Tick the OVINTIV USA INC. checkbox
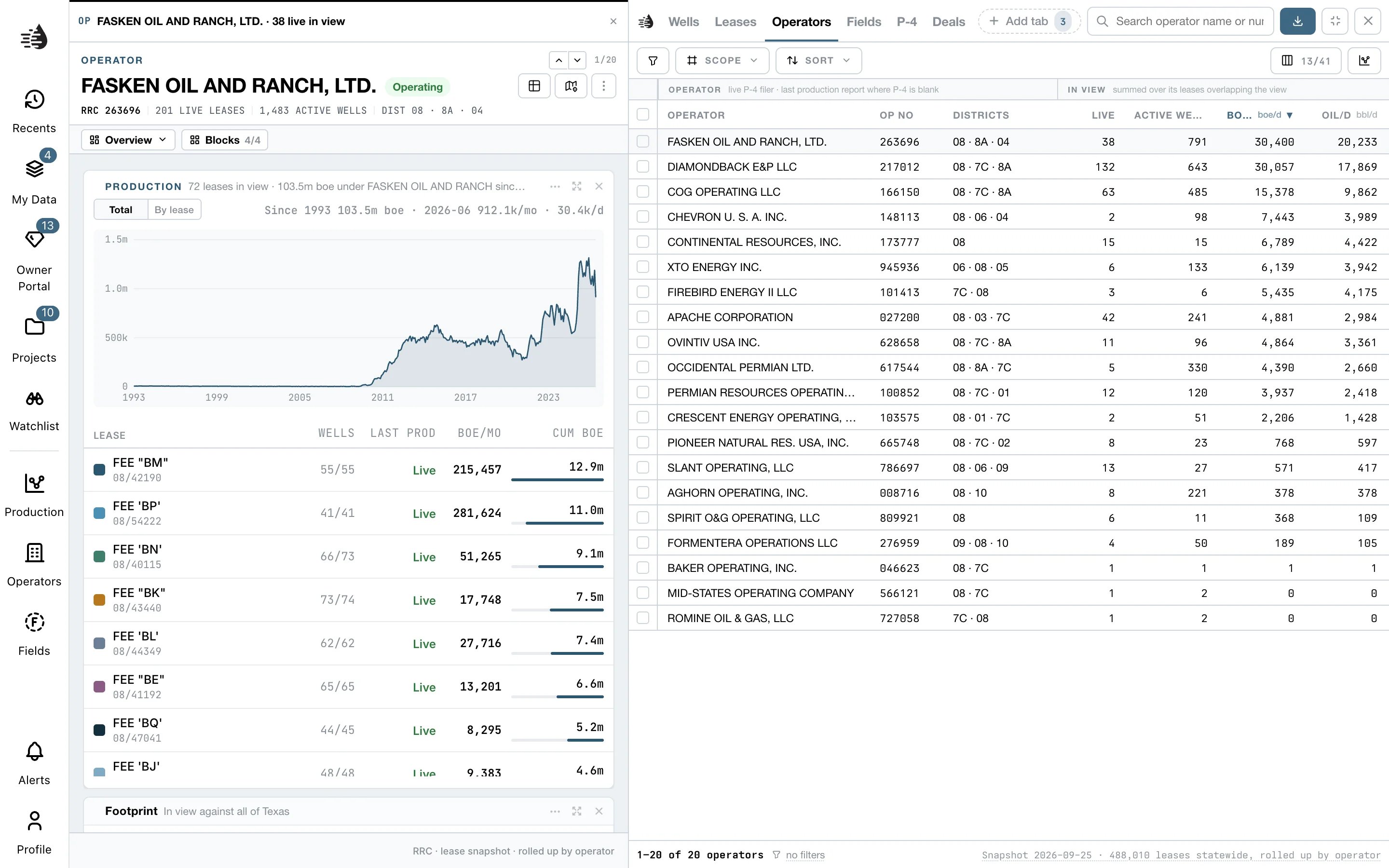The width and height of the screenshot is (1389, 868). point(643,342)
